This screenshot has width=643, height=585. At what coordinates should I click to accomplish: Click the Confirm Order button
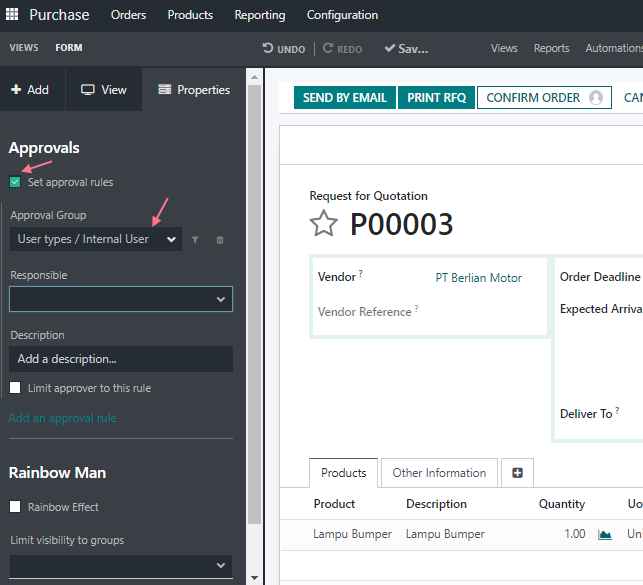(x=544, y=98)
